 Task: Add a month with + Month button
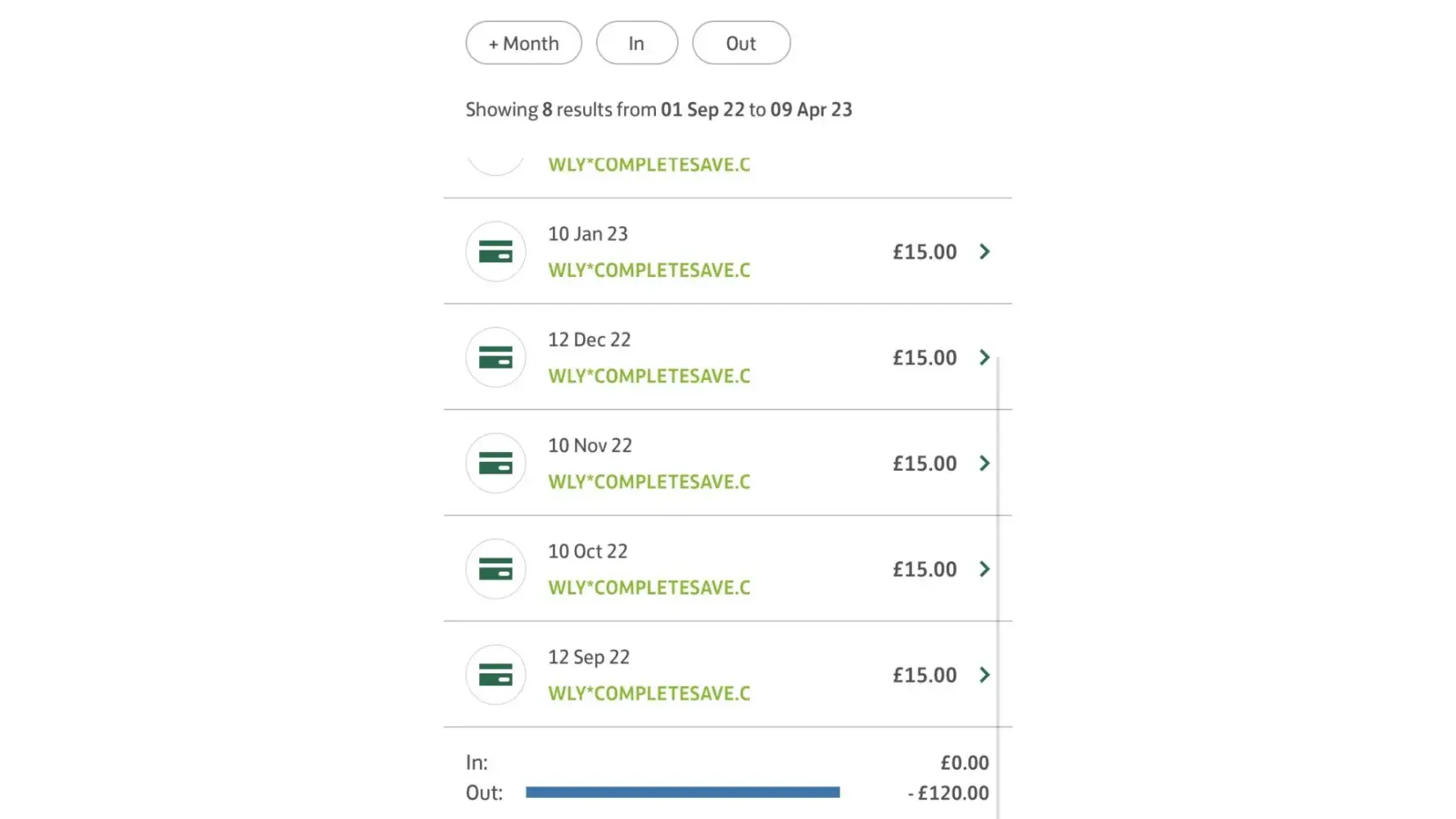pos(523,43)
